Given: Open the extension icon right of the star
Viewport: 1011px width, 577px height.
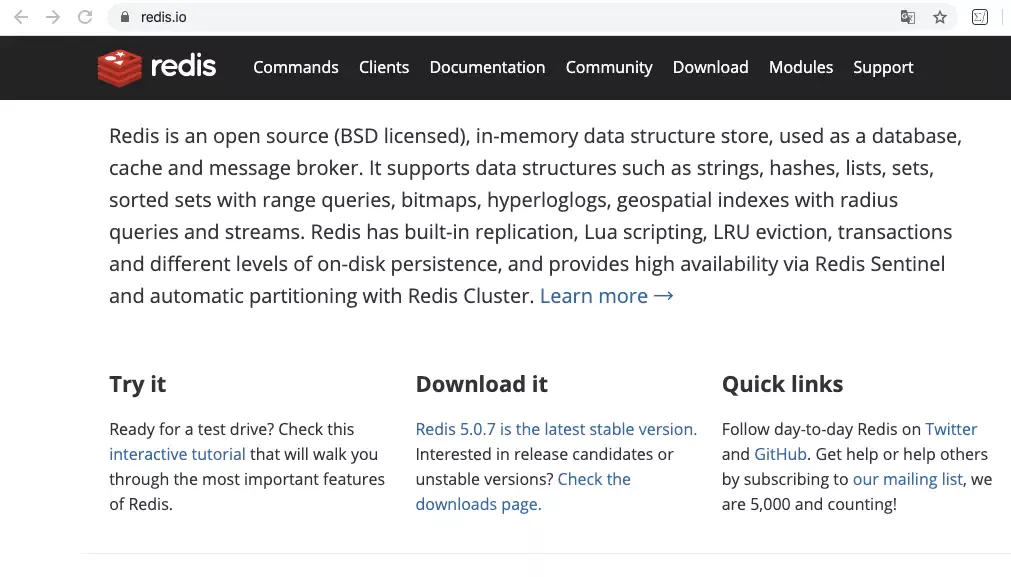Looking at the screenshot, I should click(980, 17).
